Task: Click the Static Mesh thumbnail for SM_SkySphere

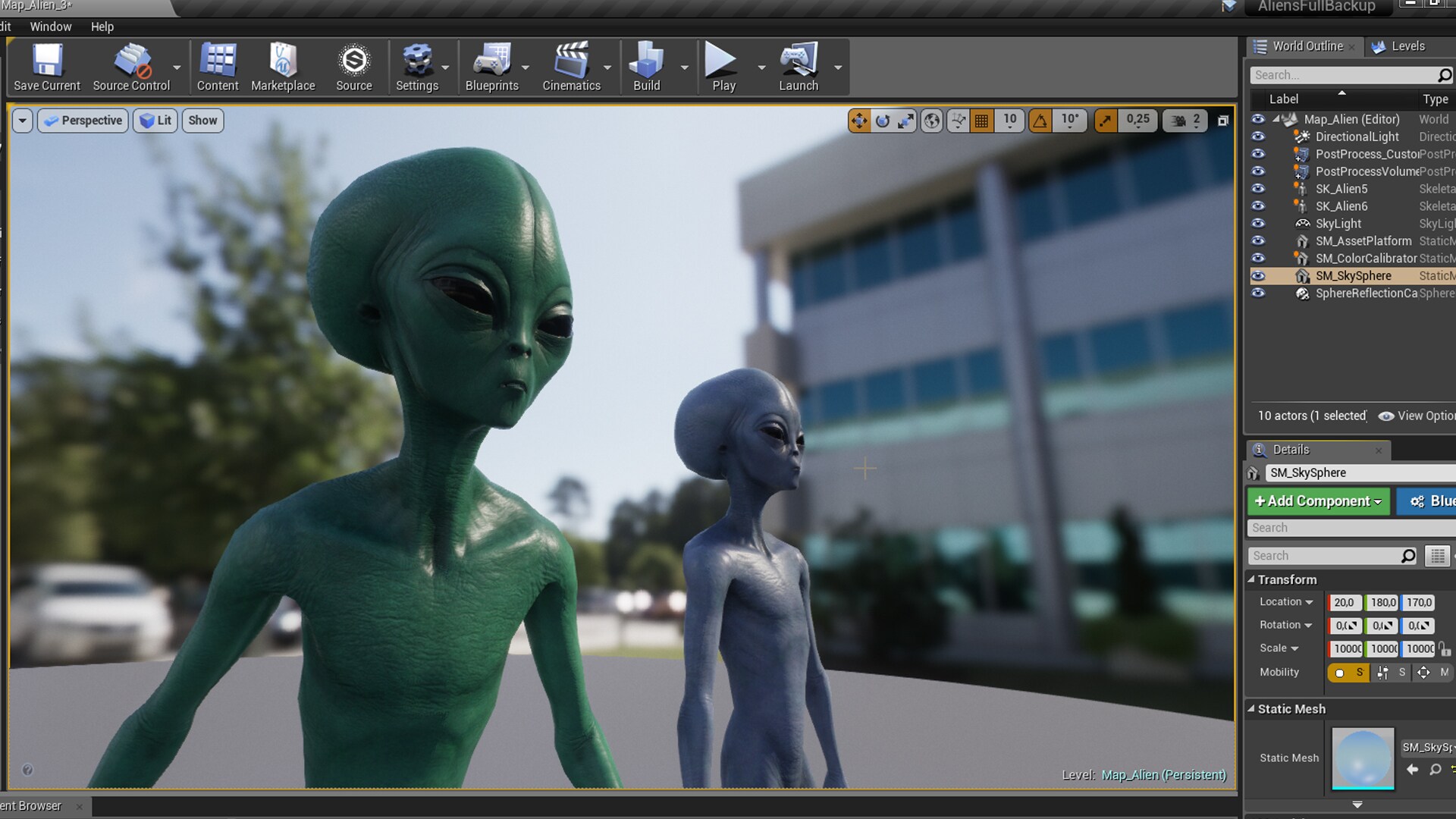Action: [x=1362, y=758]
